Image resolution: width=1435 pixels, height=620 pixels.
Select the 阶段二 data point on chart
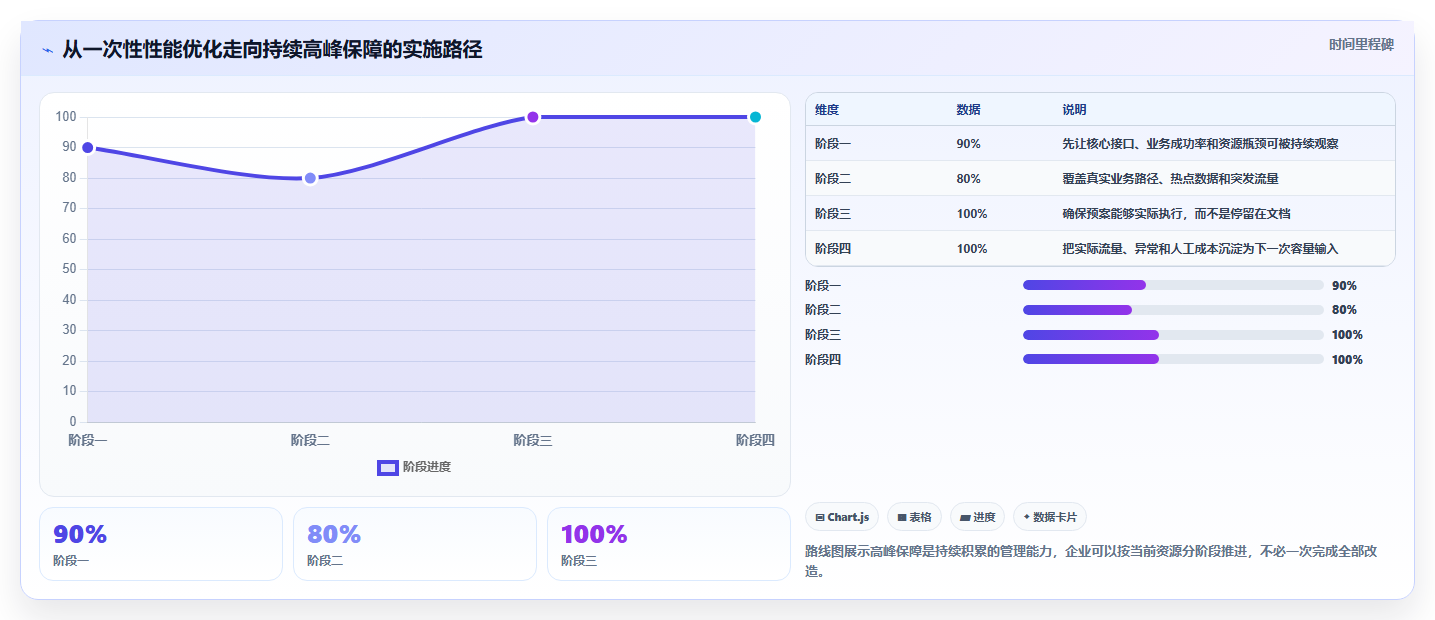coord(310,178)
